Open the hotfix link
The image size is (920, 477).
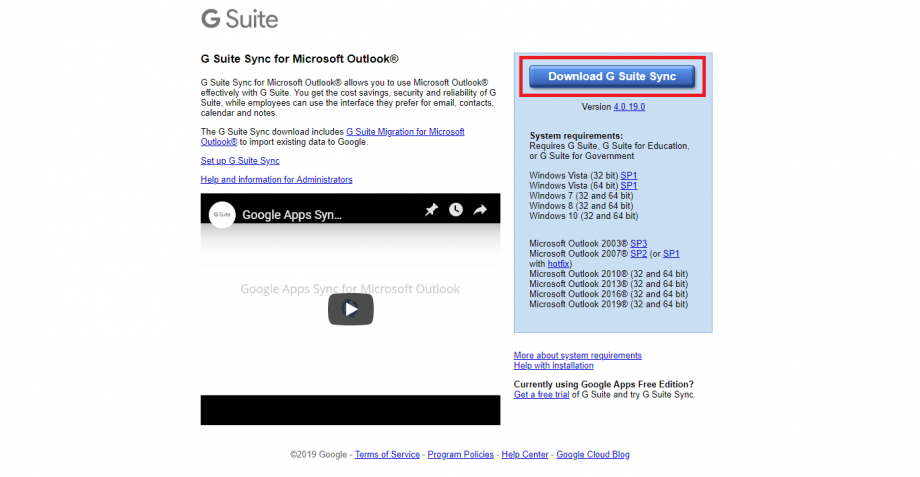[559, 264]
